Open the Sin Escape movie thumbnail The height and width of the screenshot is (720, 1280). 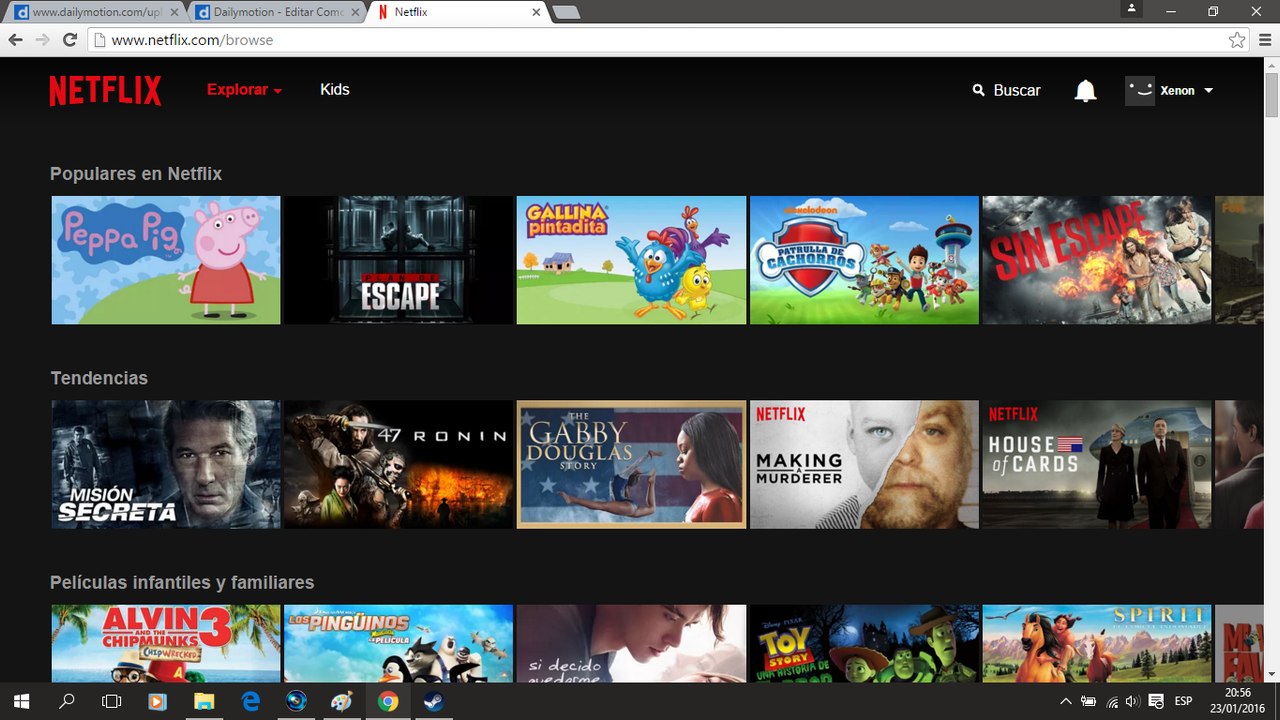point(1097,260)
